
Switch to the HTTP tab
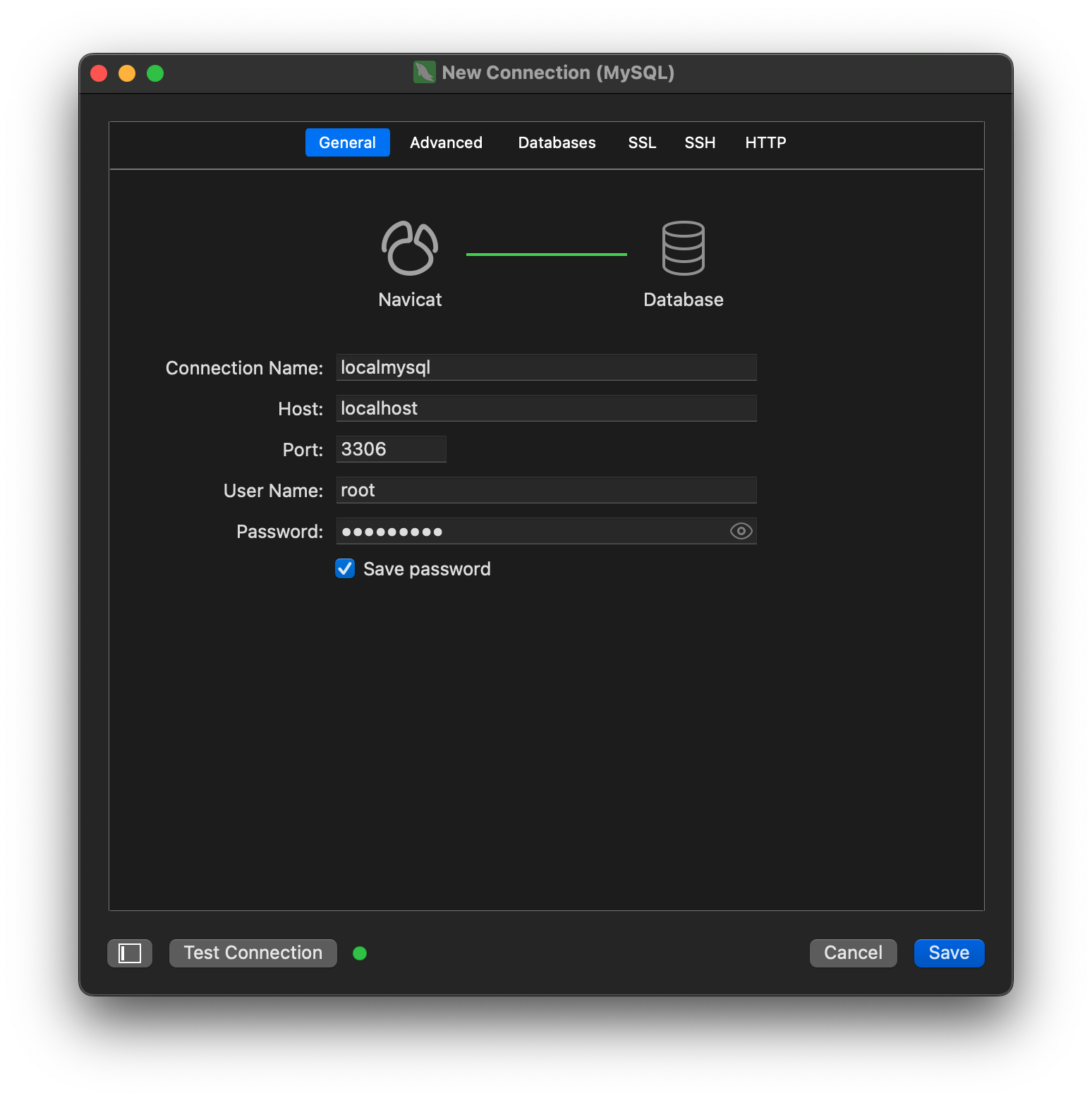765,142
